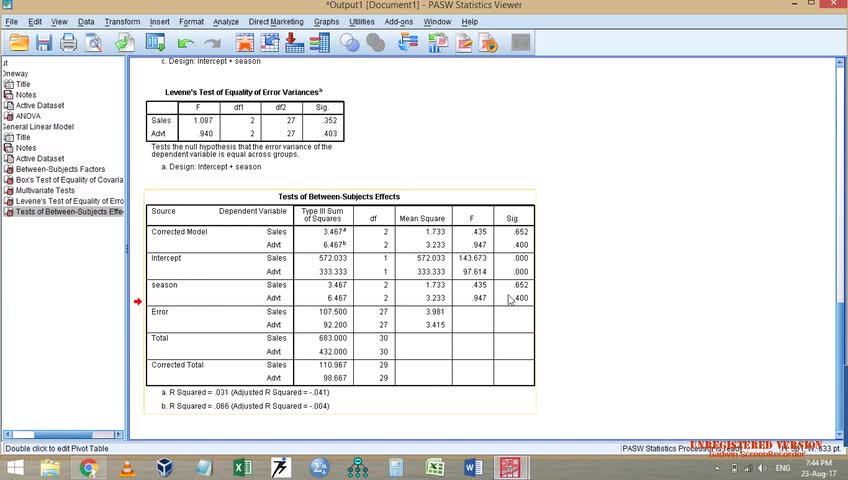Open the Add-ons menu
Screen dimensions: 848x480
point(399,22)
